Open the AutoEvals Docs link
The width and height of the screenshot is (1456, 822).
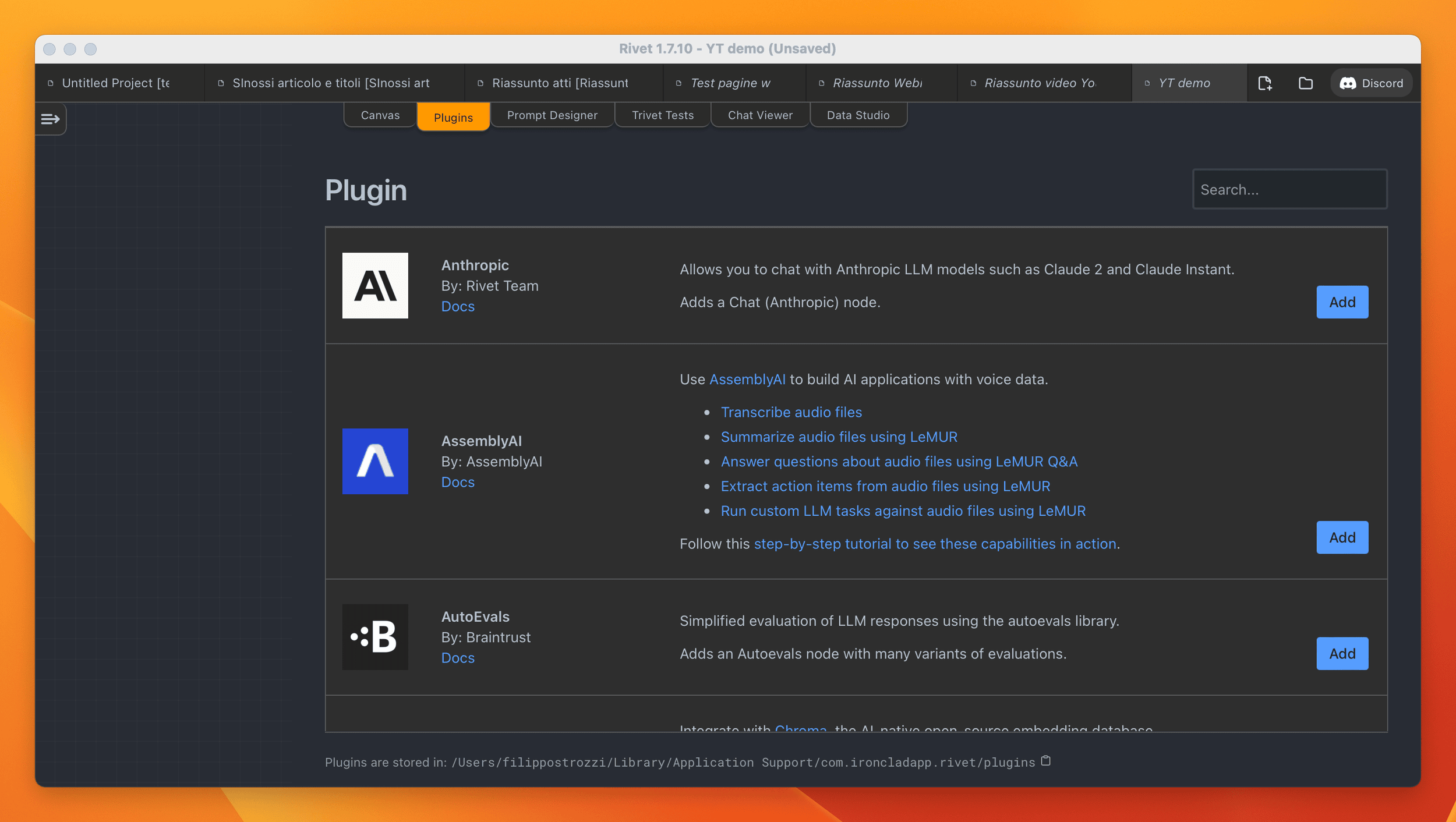click(x=458, y=658)
